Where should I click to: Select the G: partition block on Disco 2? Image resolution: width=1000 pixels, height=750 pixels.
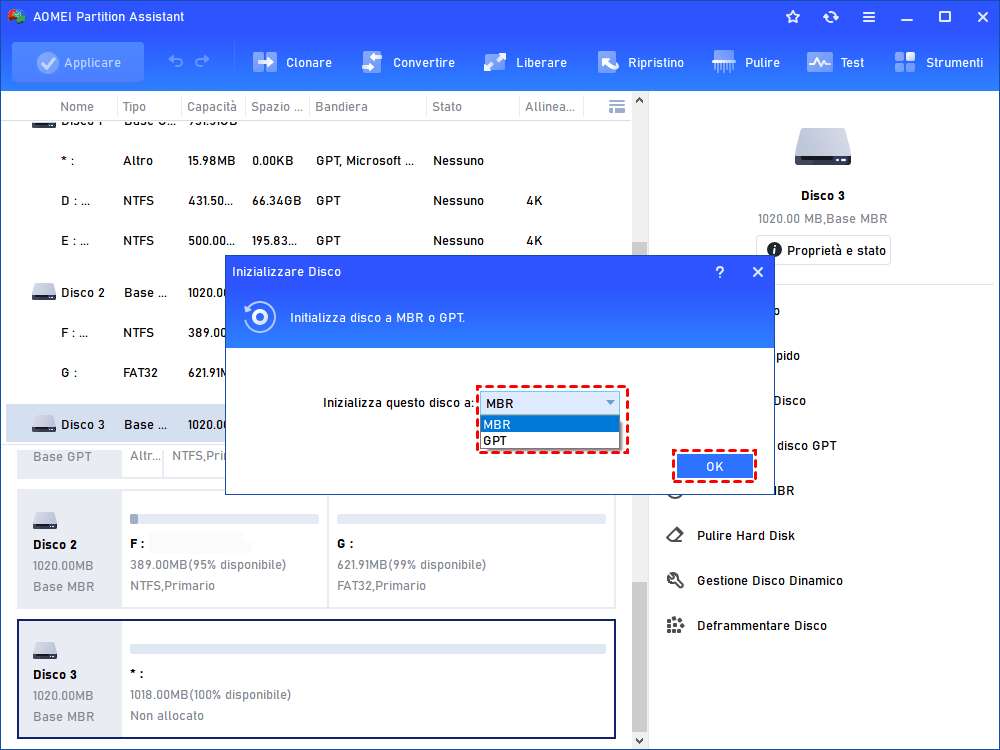(471, 549)
